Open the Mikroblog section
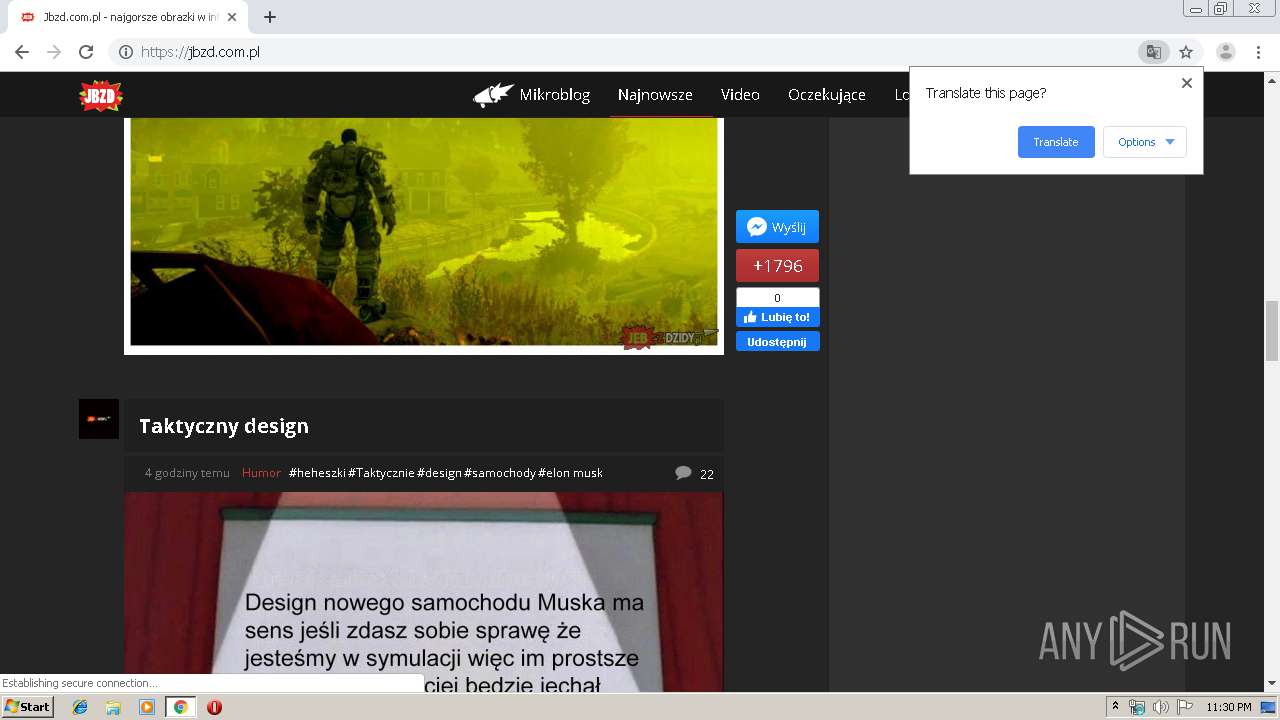 [x=554, y=95]
